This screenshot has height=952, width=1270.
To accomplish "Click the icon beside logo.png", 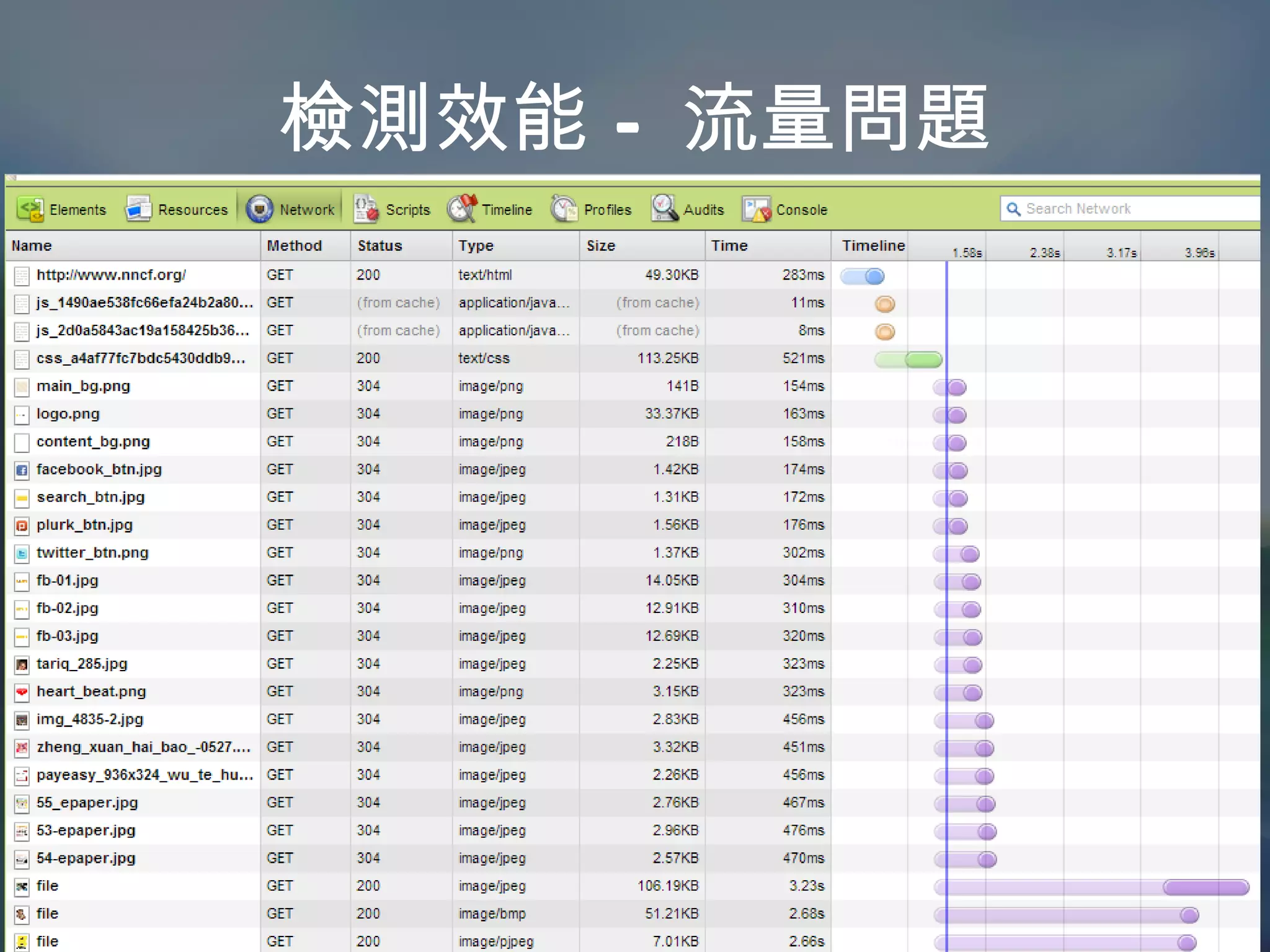I will tap(22, 415).
